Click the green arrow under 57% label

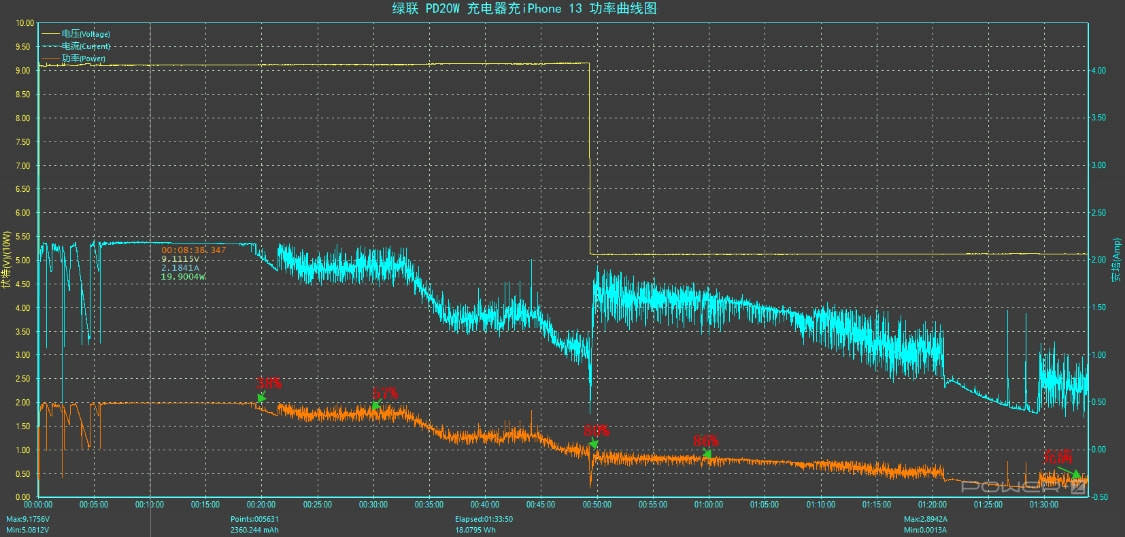[376, 406]
